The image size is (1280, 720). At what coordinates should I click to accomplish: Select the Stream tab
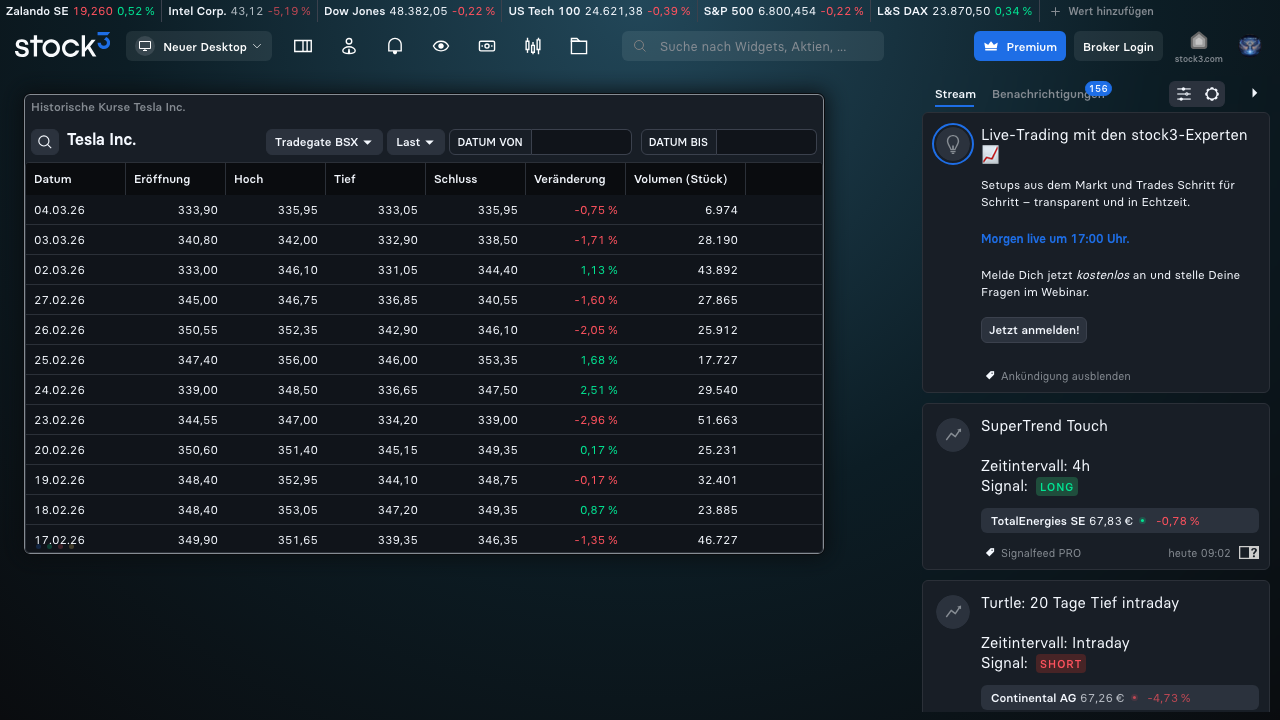pyautogui.click(x=955, y=94)
